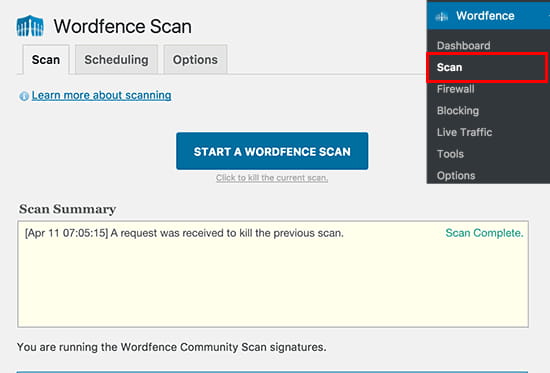Screen dimensions: 550x373
Task: Start a Wordfence scan
Action: pyautogui.click(x=272, y=151)
